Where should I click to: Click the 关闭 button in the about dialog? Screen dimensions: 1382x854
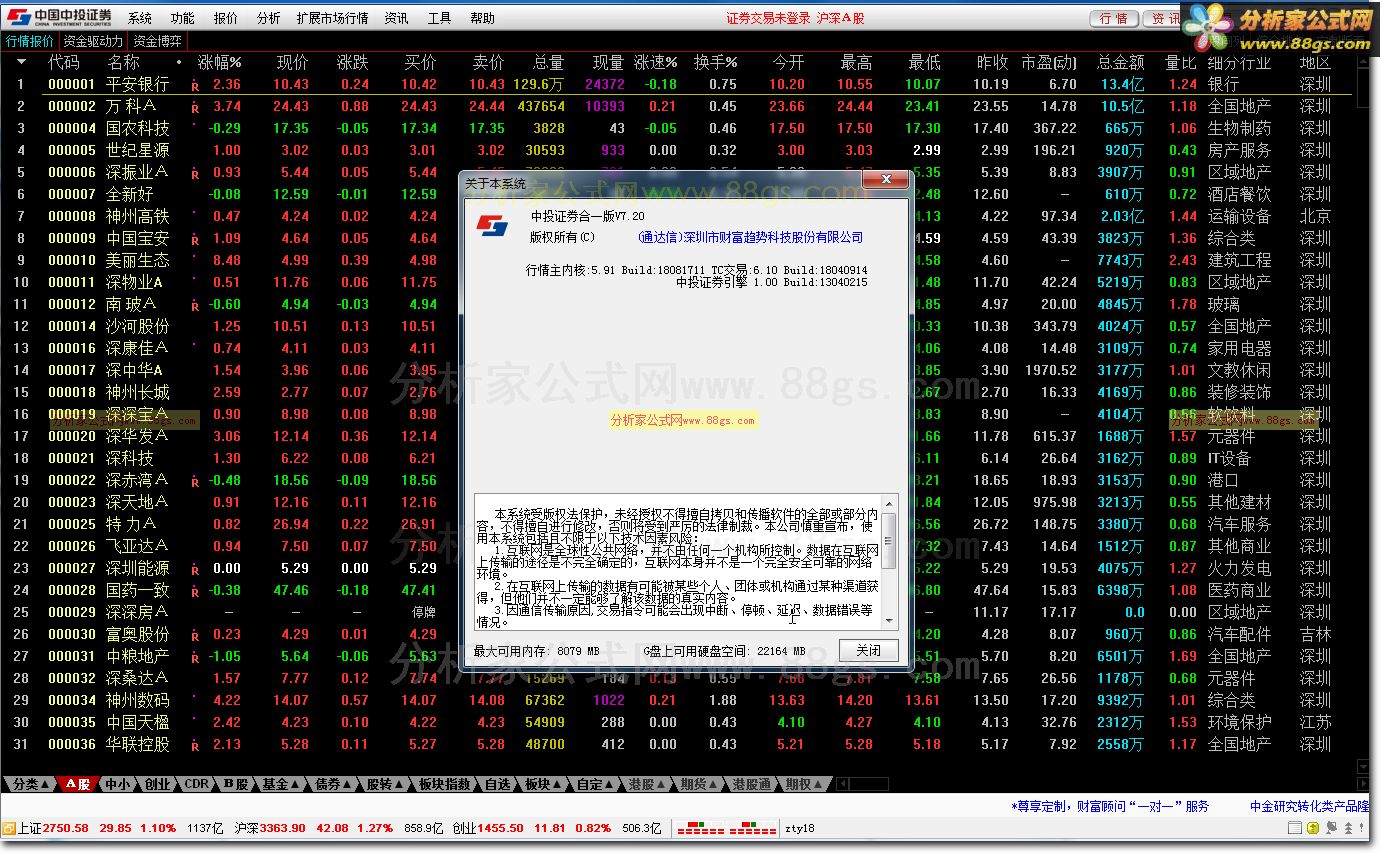click(x=868, y=650)
